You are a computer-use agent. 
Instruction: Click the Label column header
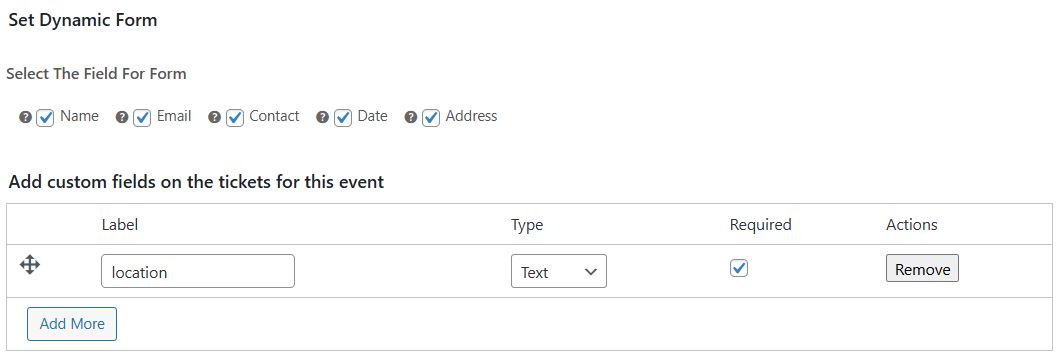[x=120, y=224]
